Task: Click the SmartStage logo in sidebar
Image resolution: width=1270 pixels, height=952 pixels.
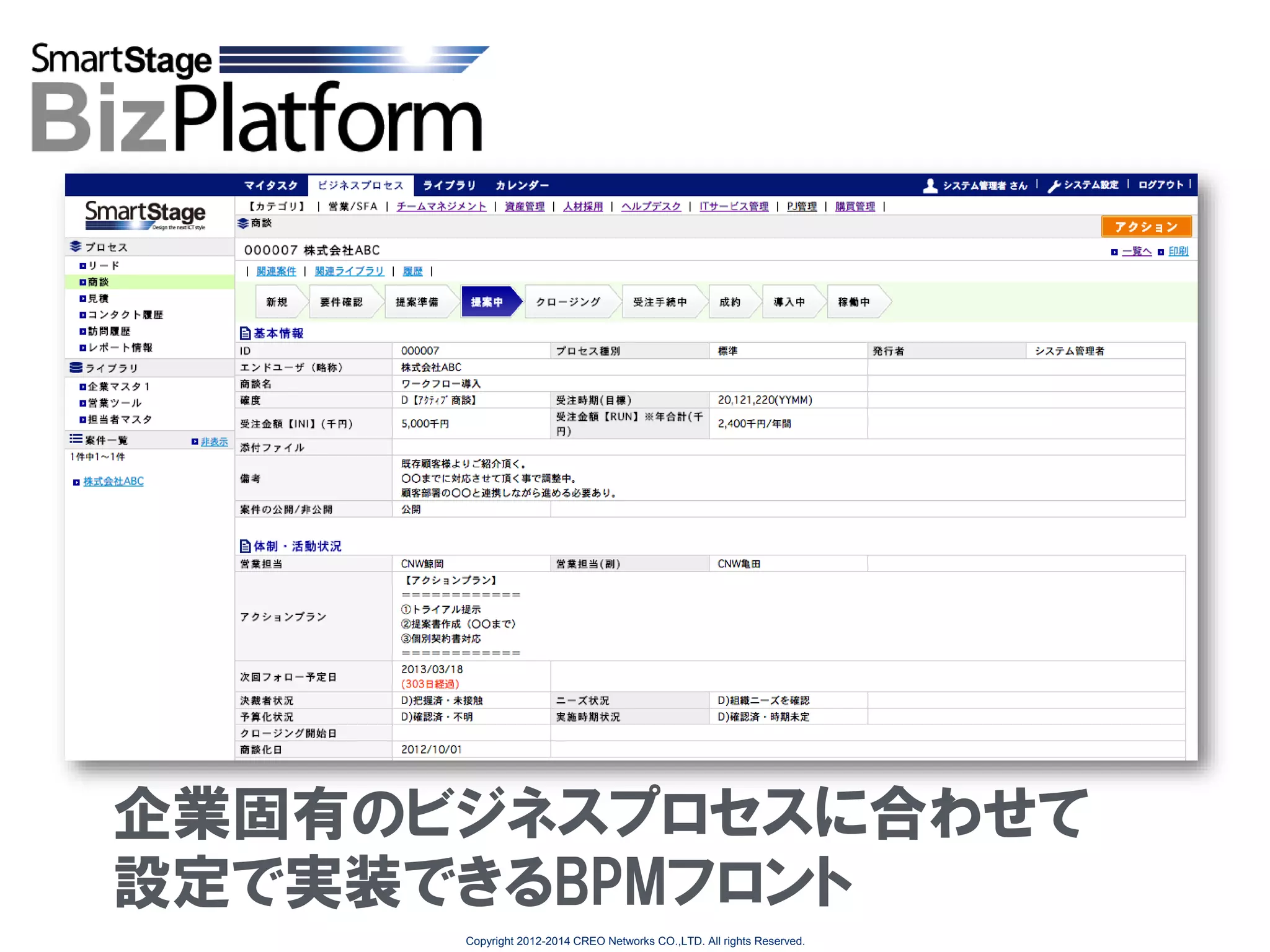Action: click(145, 214)
